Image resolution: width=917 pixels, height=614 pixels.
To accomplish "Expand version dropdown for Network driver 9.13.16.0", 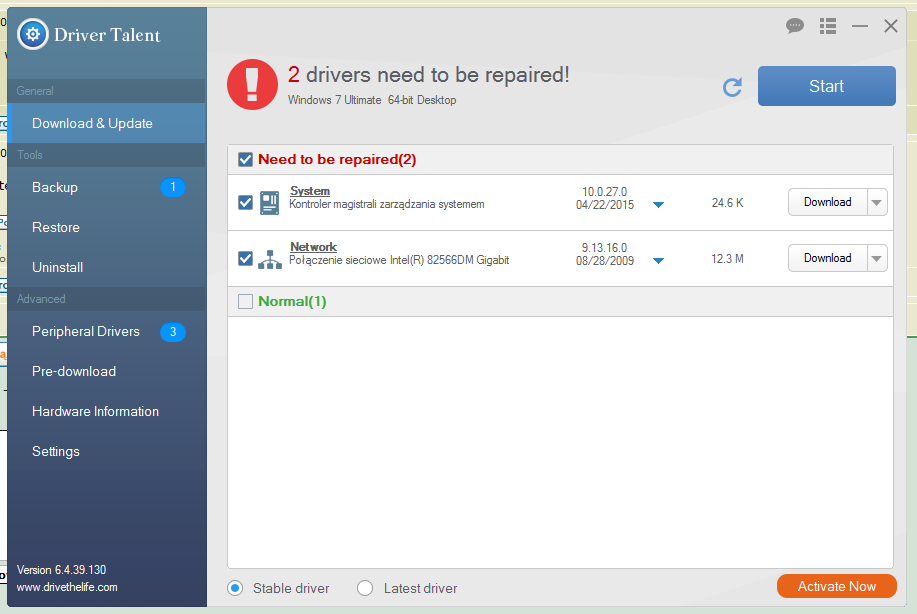I will (x=659, y=261).
